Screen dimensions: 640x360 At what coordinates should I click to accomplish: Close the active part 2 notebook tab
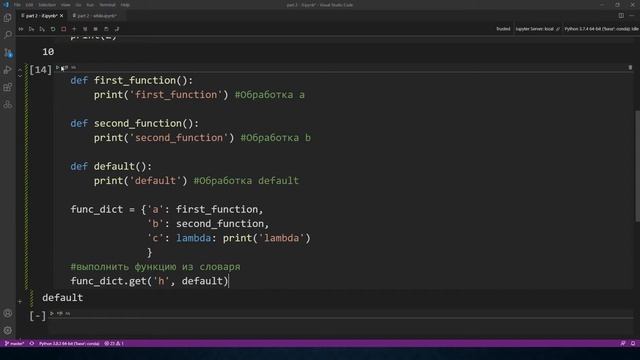[x=62, y=16]
